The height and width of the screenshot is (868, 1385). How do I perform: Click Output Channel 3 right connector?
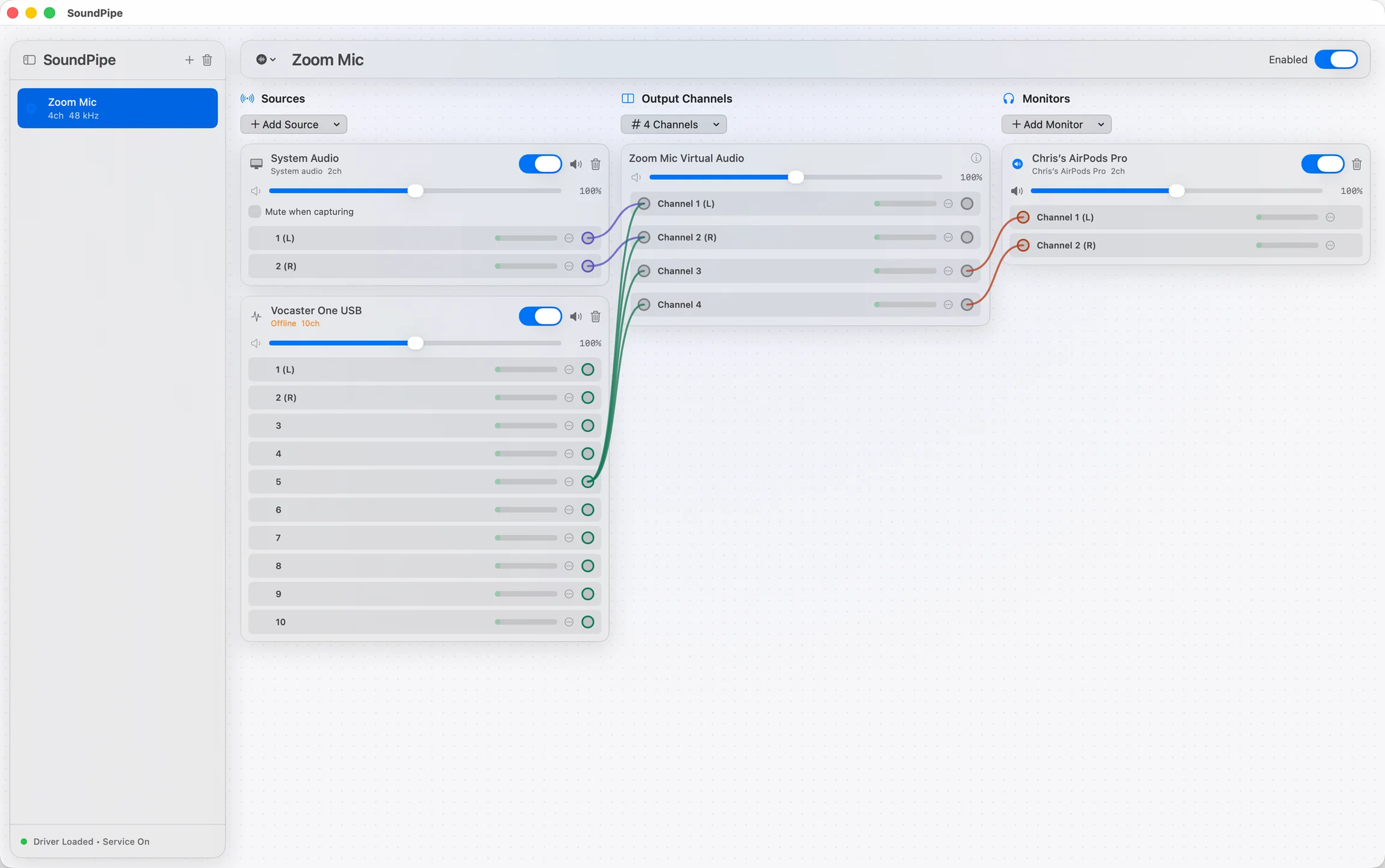pos(967,271)
